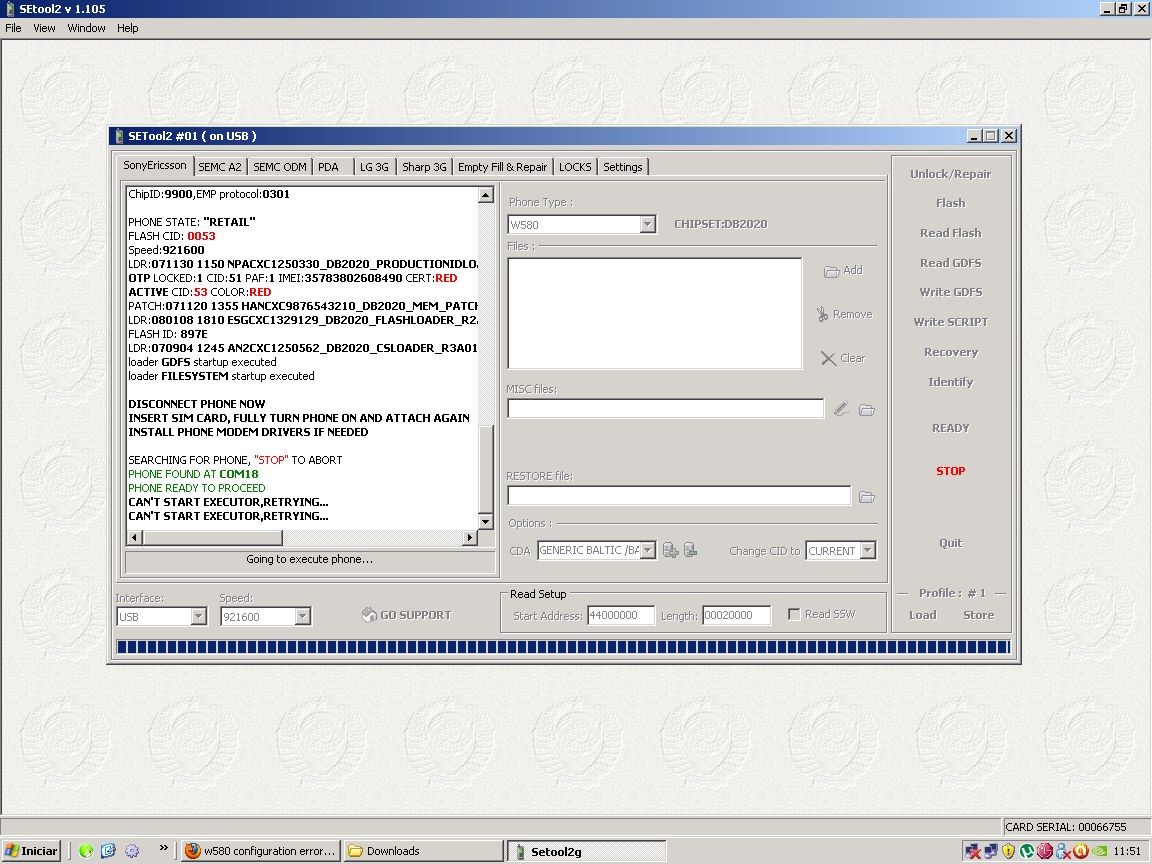Click the red STOP button
The width and height of the screenshot is (1152, 864).
click(951, 471)
